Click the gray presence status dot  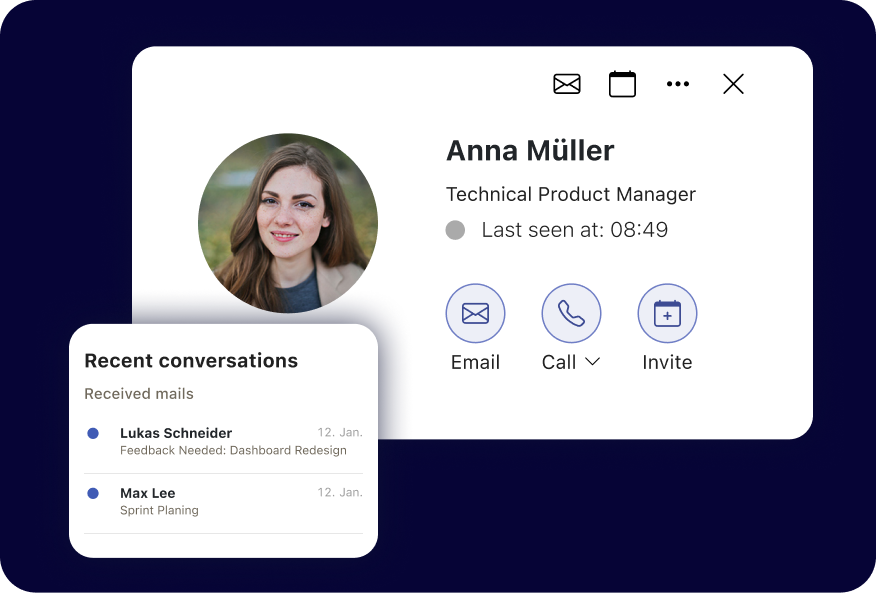[455, 230]
